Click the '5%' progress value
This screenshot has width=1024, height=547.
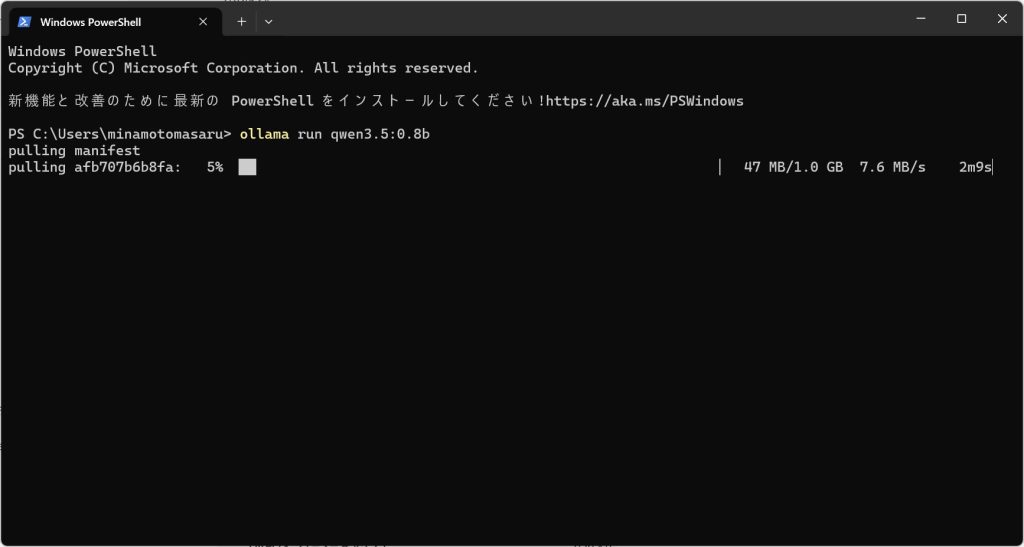(x=215, y=168)
